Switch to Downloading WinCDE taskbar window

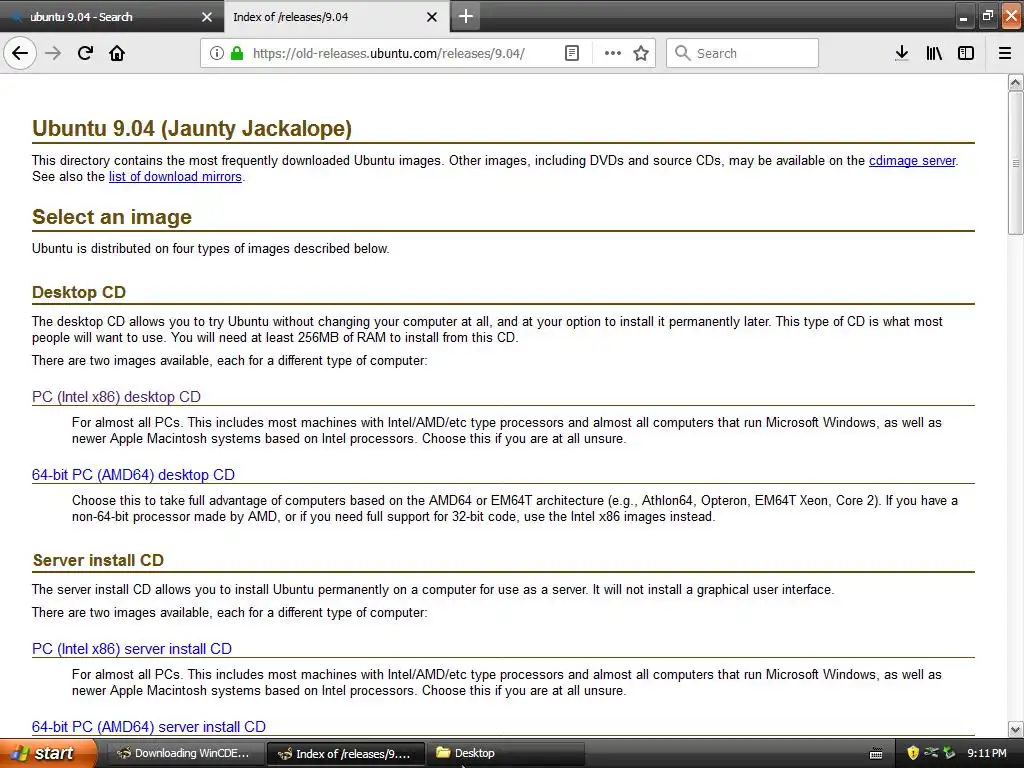185,753
